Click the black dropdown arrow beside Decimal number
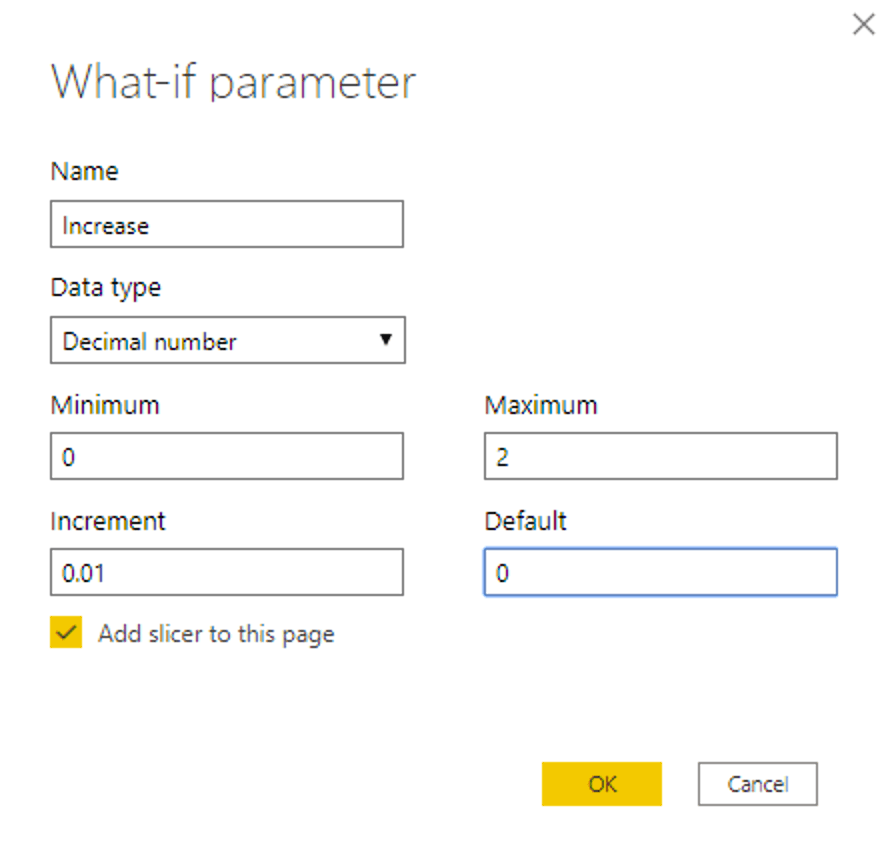The image size is (886, 850). (x=385, y=340)
